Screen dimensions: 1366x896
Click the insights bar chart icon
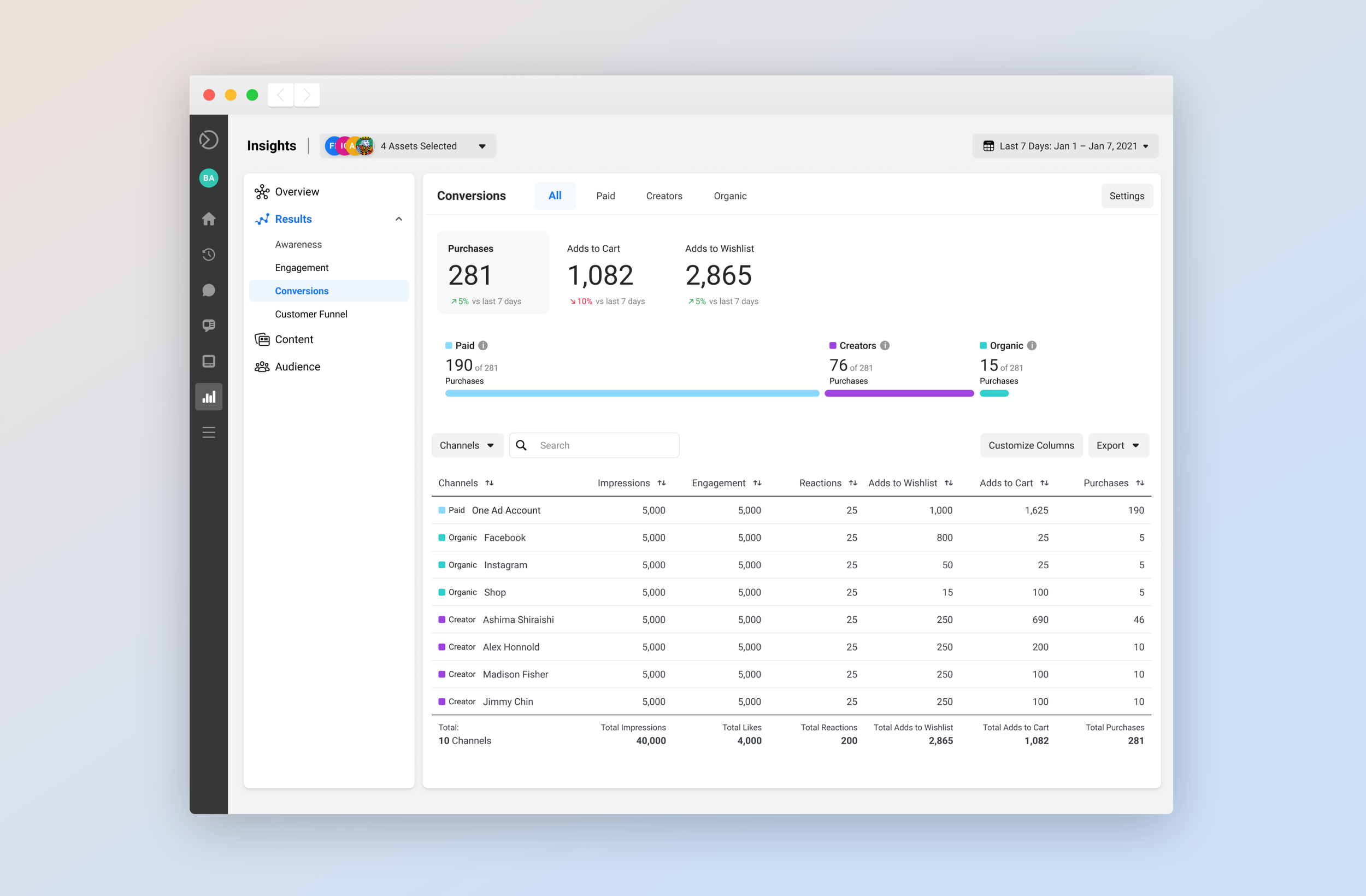[208, 397]
